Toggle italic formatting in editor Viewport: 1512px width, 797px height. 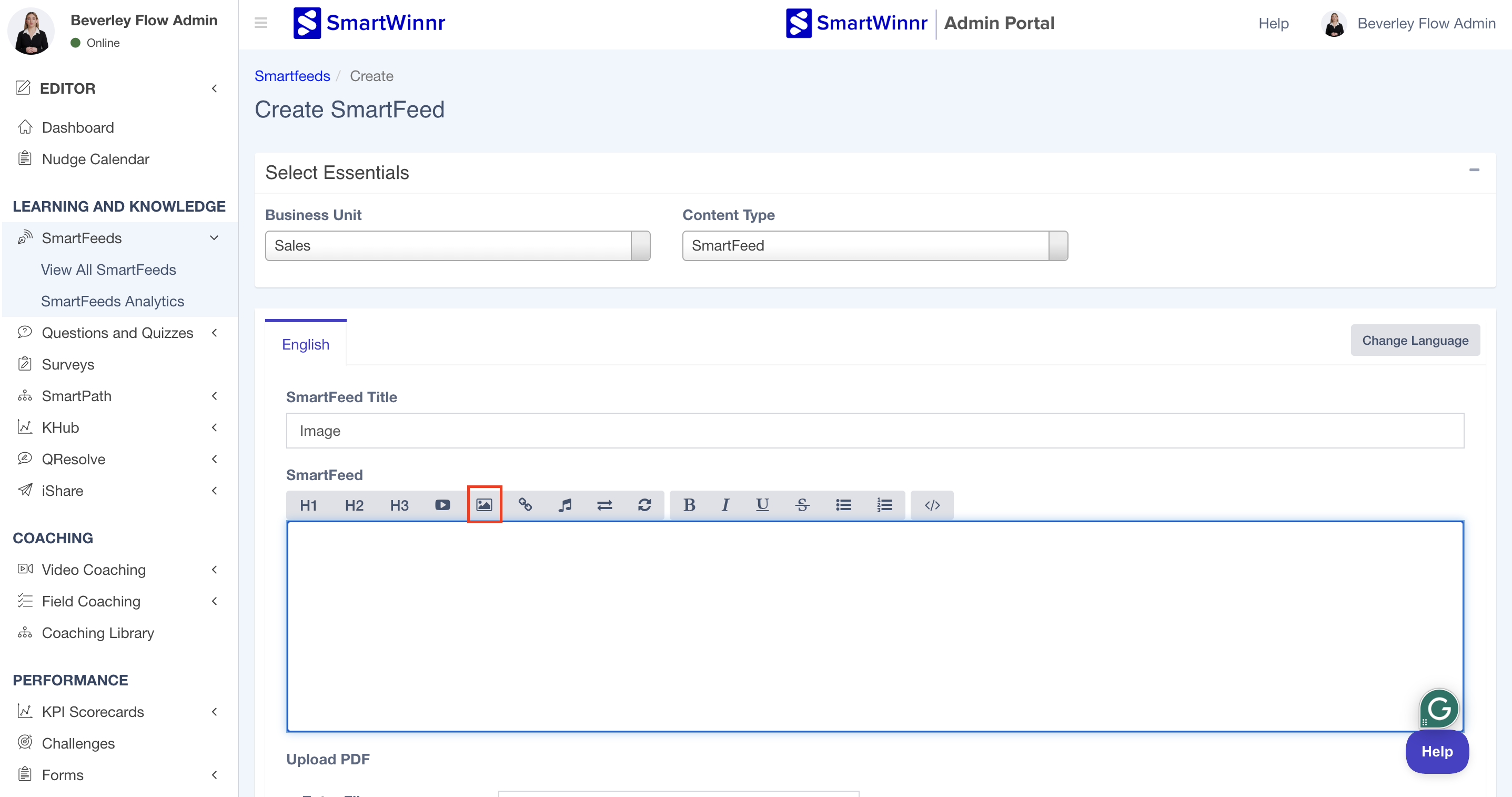click(725, 504)
